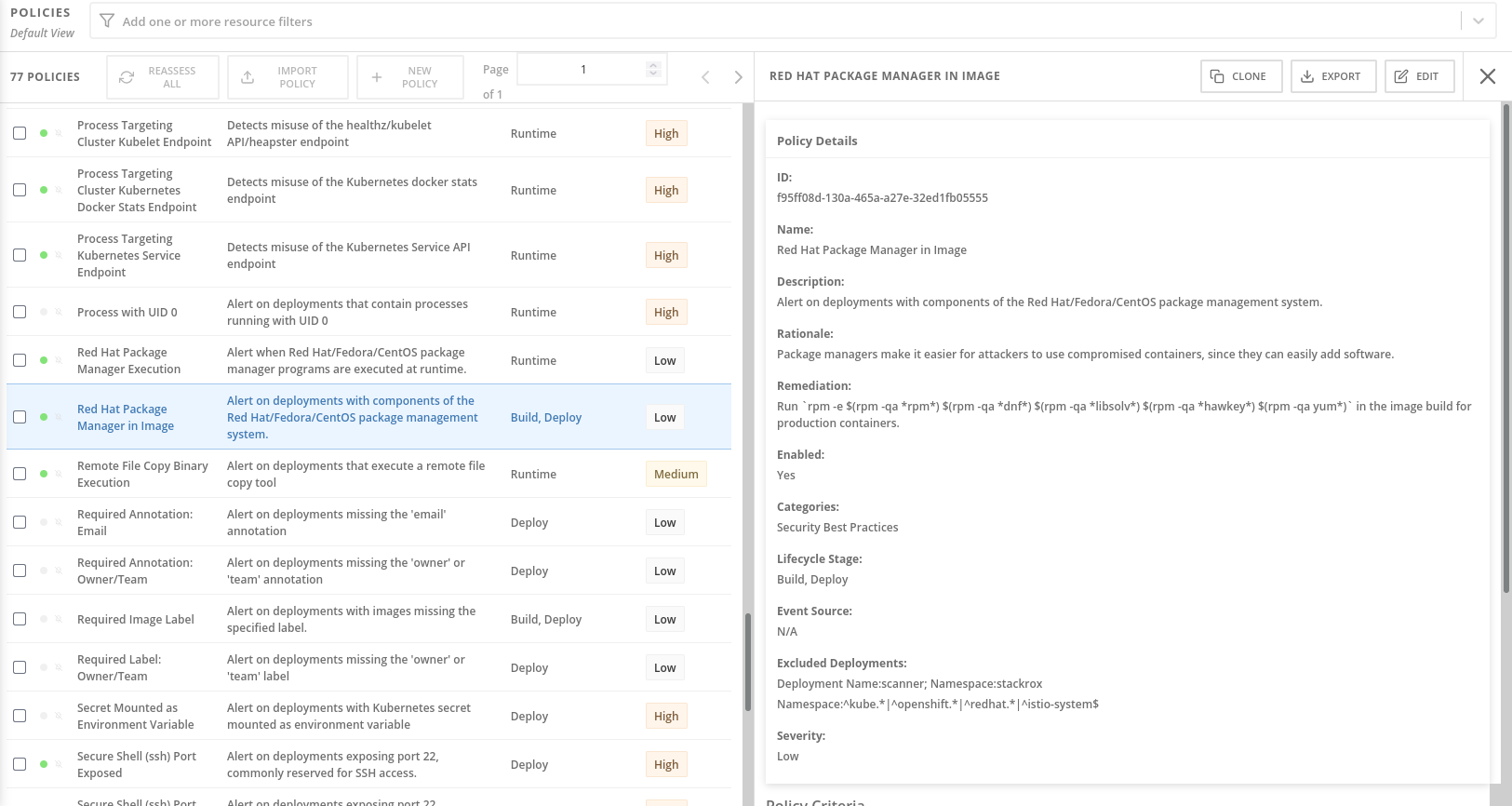Viewport: 1512px width, 806px height.
Task: Click description of Required Annotation: Email
Action: click(x=337, y=522)
